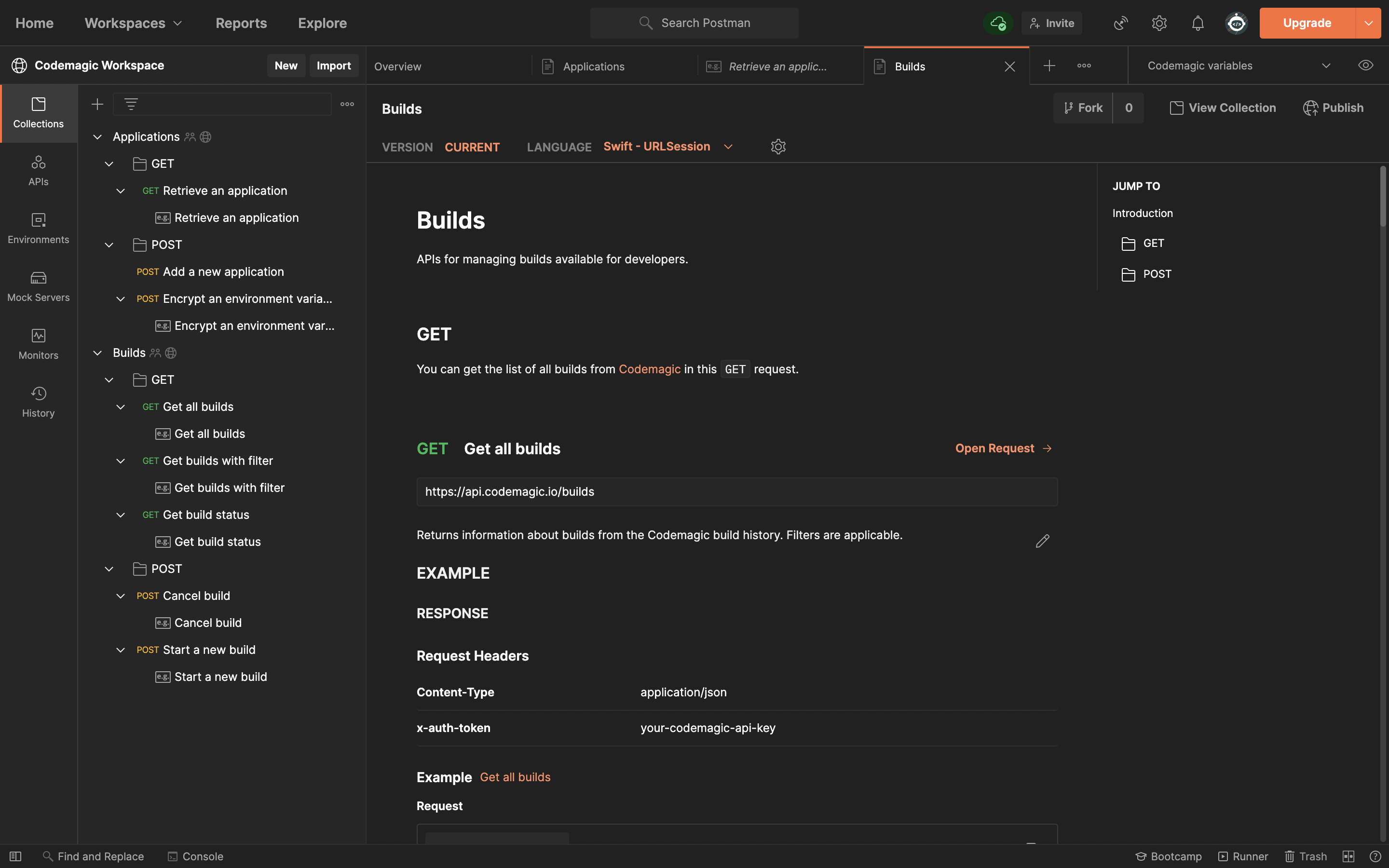Viewport: 1389px width, 868px height.
Task: Collapse the Builds collection in sidebar
Action: (x=97, y=353)
